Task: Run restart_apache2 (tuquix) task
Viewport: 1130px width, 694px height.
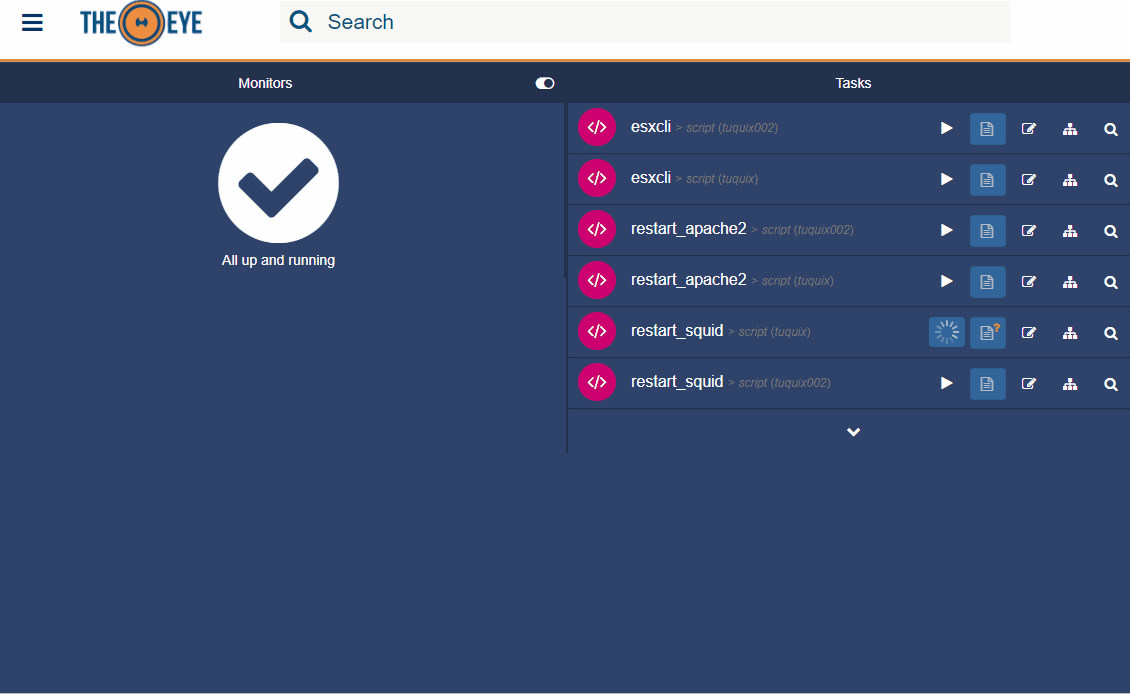Action: pyautogui.click(x=946, y=282)
